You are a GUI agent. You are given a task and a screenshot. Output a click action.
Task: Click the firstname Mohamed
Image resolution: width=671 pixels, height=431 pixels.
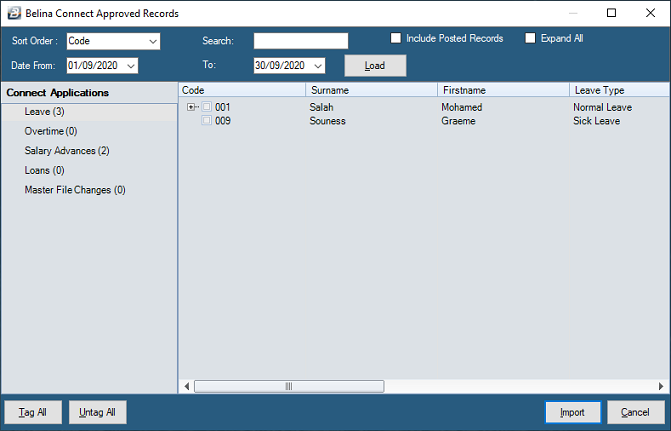[462, 107]
